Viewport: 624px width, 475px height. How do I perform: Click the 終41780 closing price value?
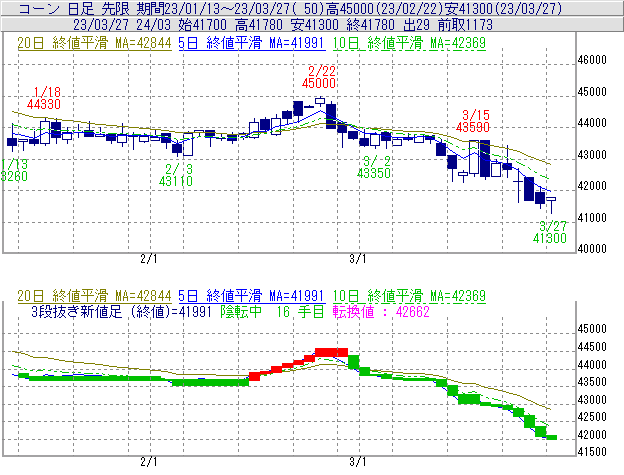370,25
